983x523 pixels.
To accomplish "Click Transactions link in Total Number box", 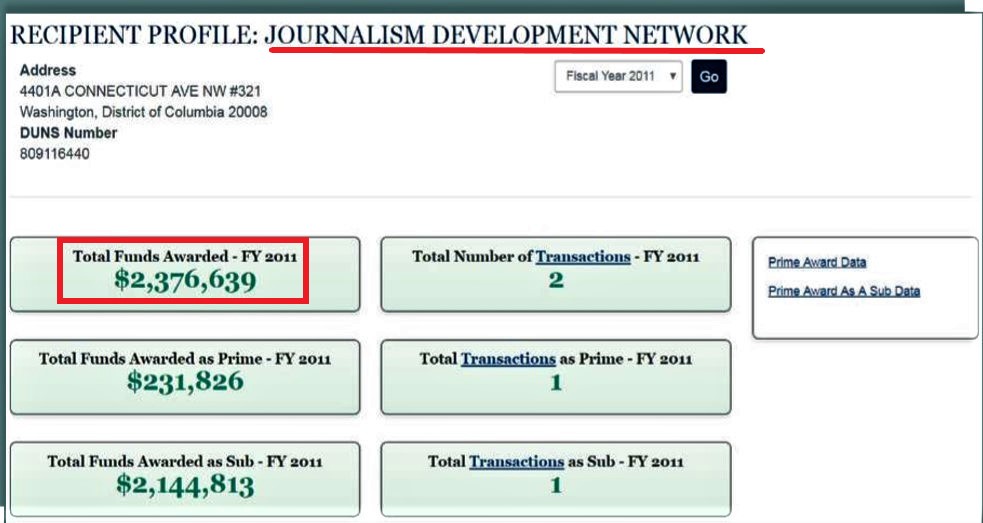I will 582,257.
